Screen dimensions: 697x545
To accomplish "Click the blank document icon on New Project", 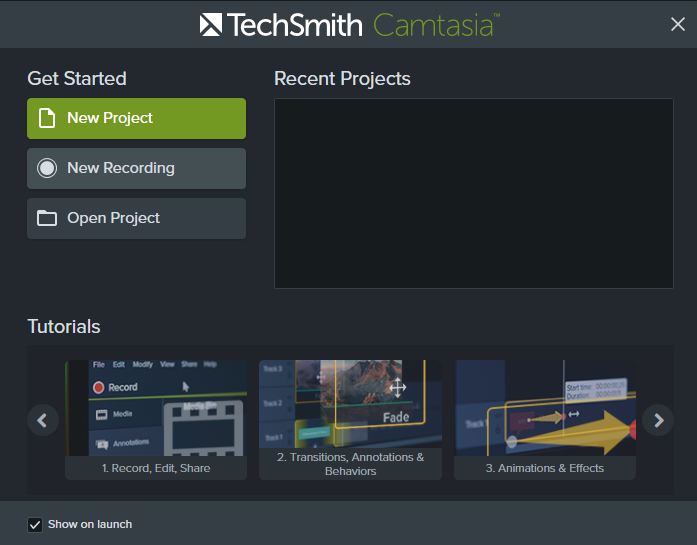I will click(x=47, y=118).
